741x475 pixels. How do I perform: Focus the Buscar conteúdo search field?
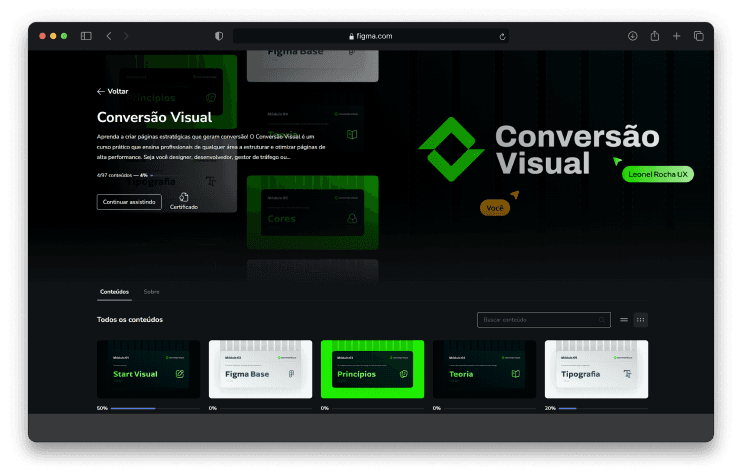click(543, 320)
